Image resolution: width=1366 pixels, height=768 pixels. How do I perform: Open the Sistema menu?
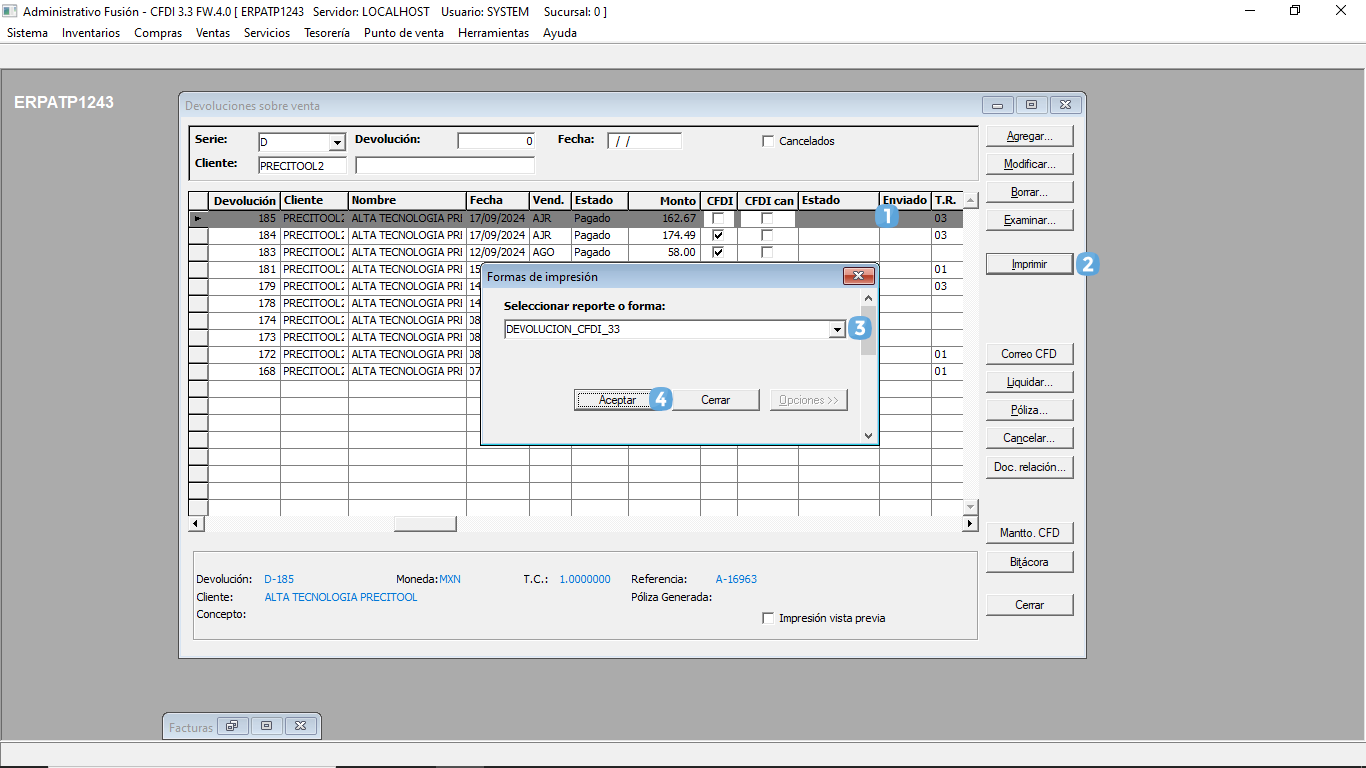tap(27, 33)
